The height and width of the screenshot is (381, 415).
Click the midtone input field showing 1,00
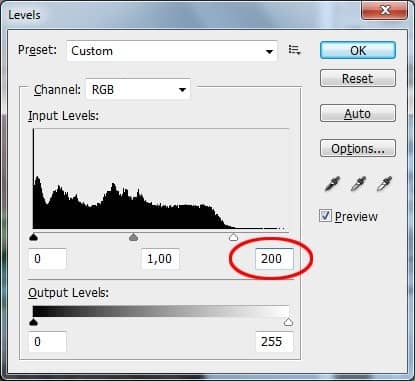[160, 259]
